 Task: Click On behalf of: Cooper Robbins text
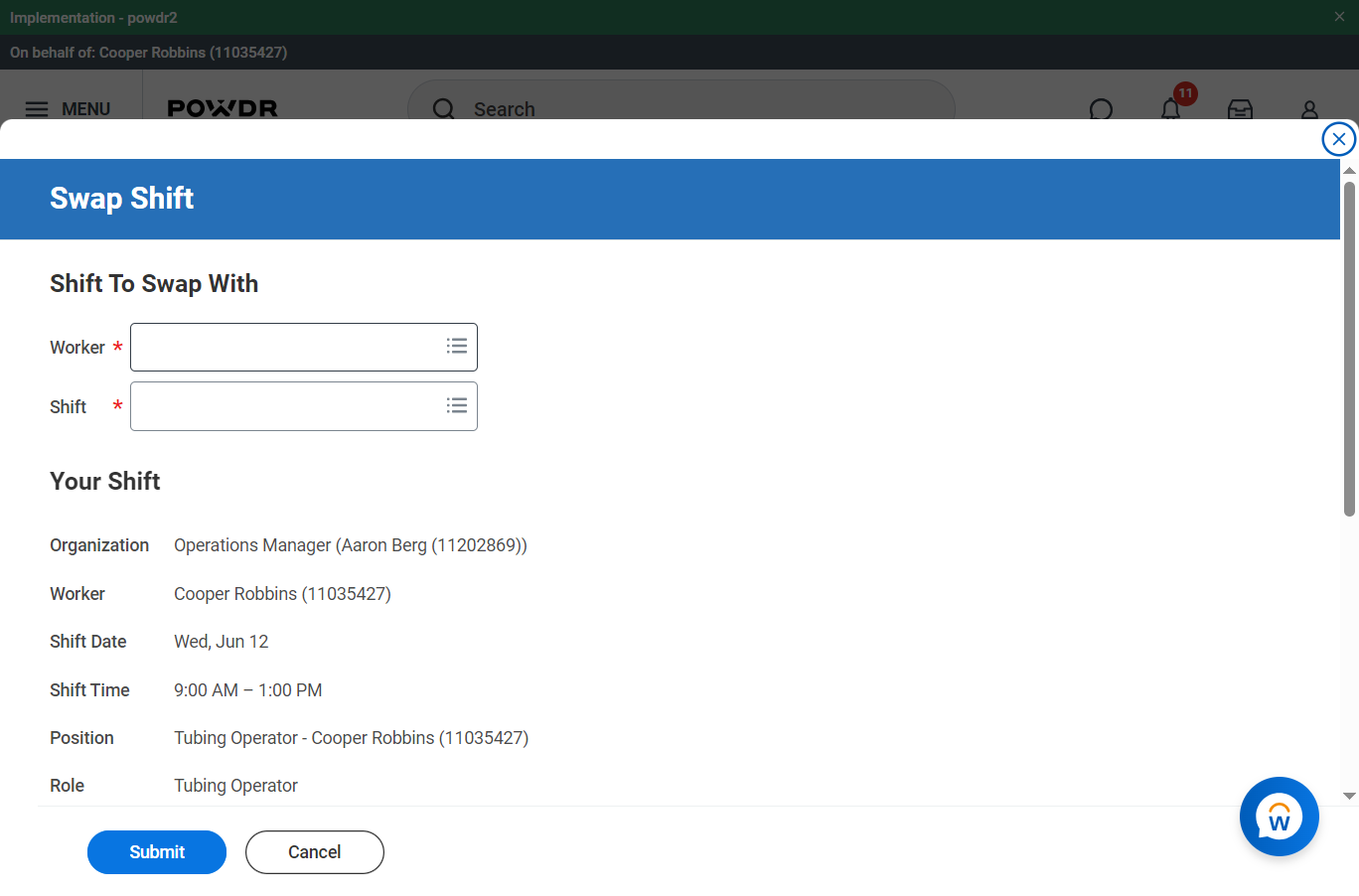149,53
